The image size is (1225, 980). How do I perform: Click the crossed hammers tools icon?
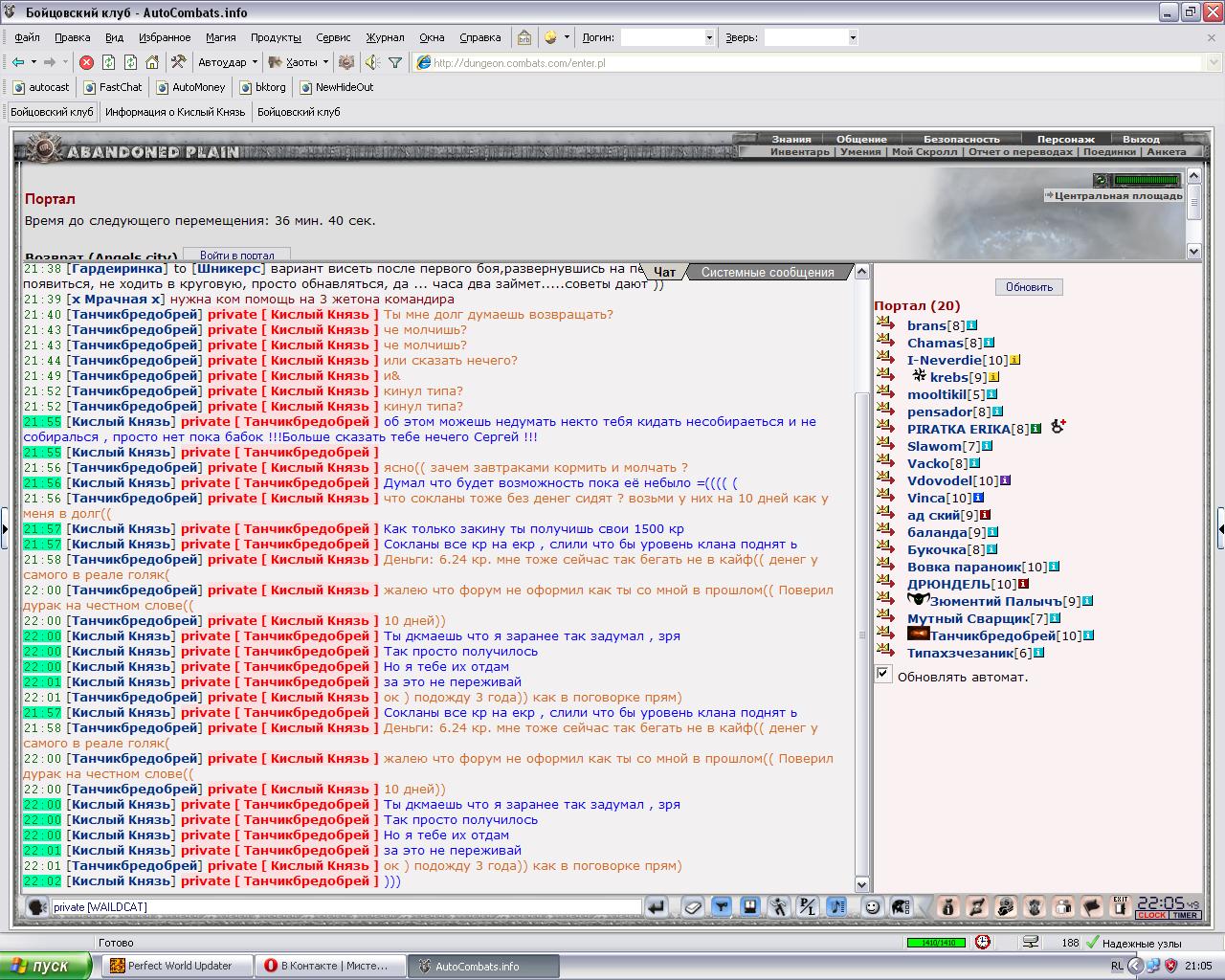coord(178,62)
